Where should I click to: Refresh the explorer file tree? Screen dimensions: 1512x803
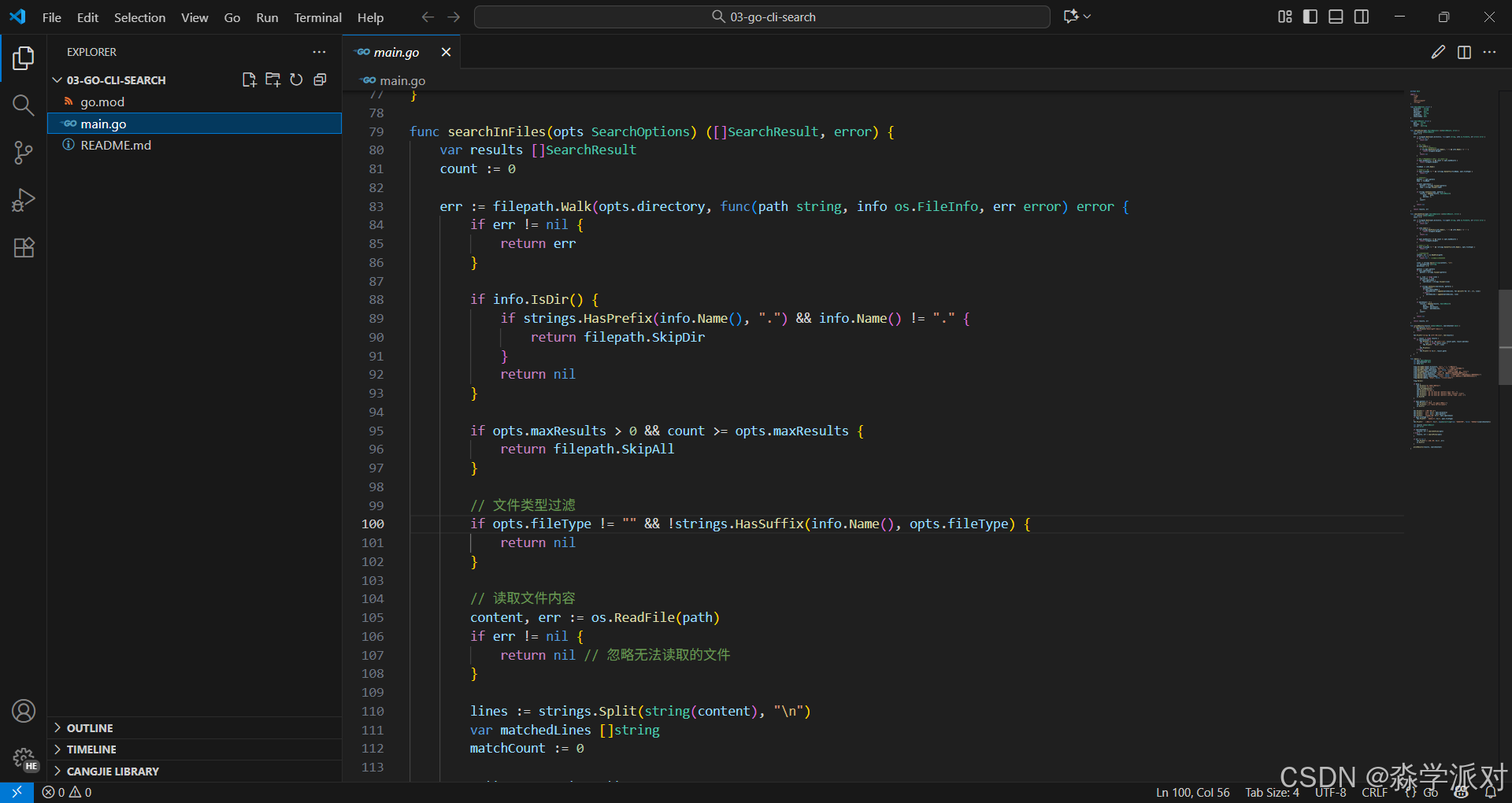point(296,80)
